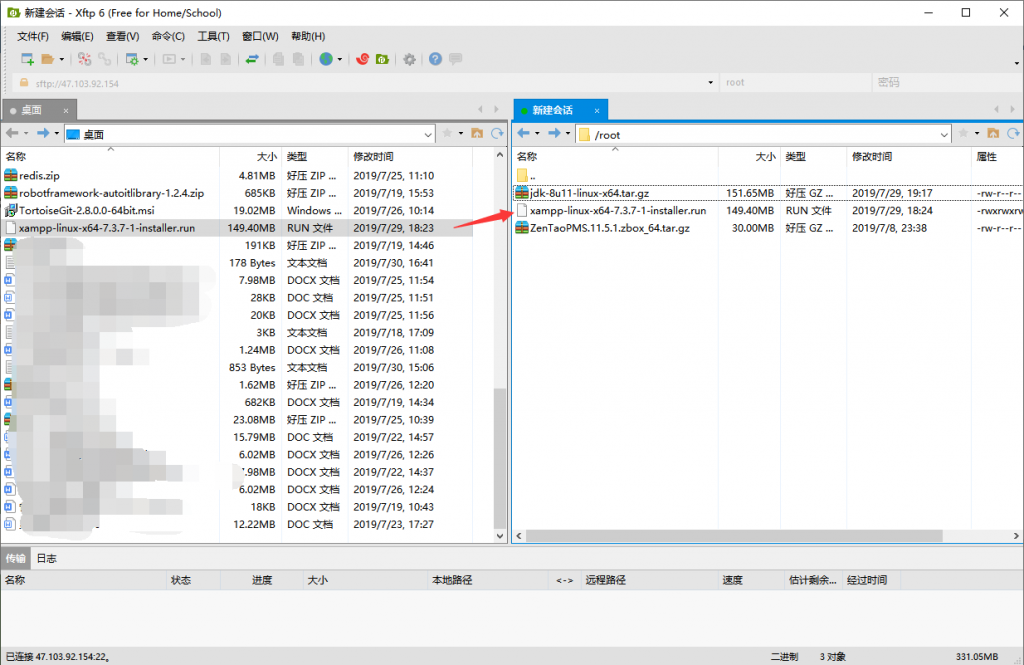This screenshot has height=665, width=1024.
Task: Click the Open Session folder icon
Action: point(48,59)
